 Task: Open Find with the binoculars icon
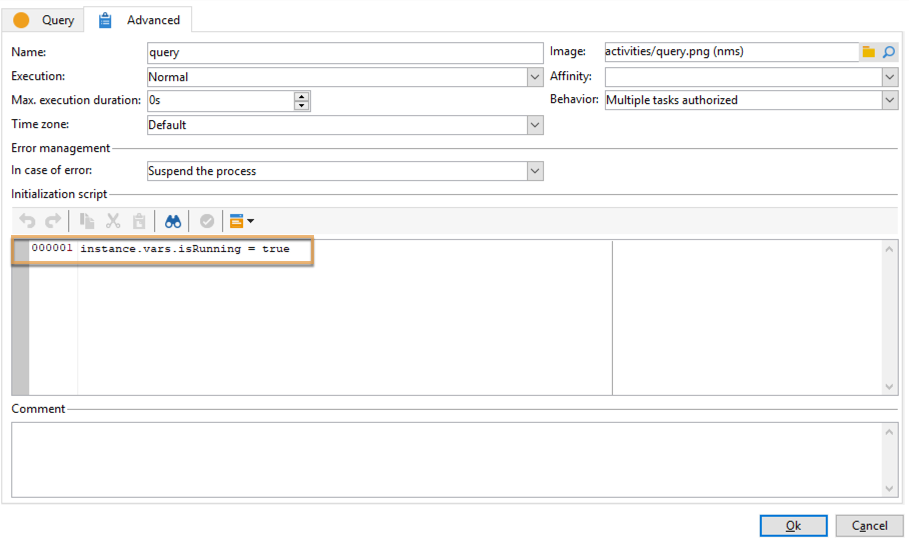(173, 221)
